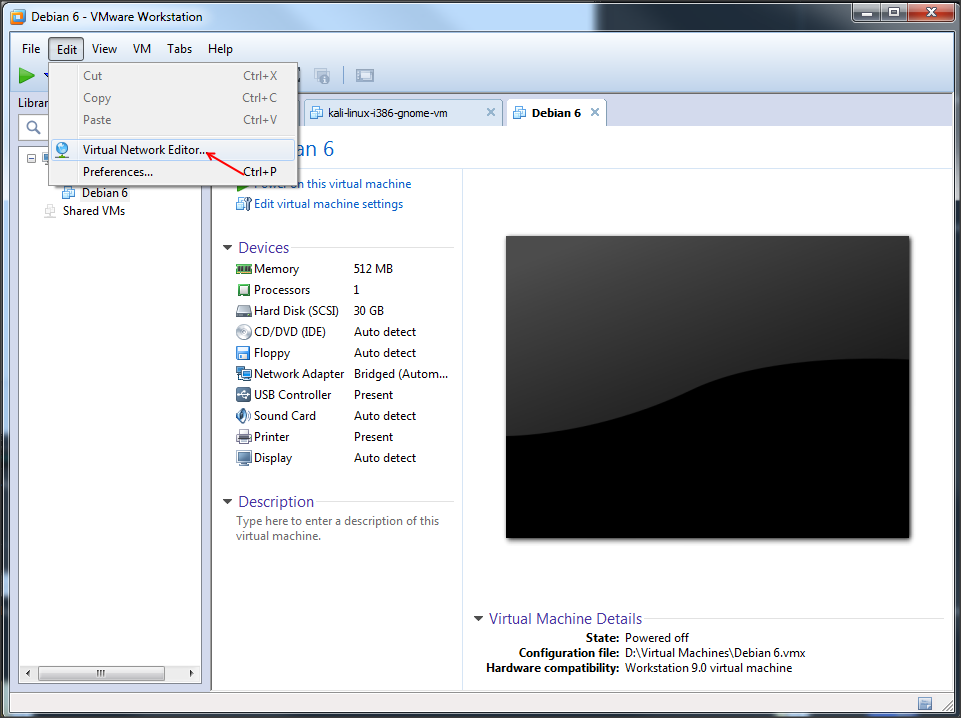Click the Printer device icon
Screen dimensions: 961x718
(243, 437)
